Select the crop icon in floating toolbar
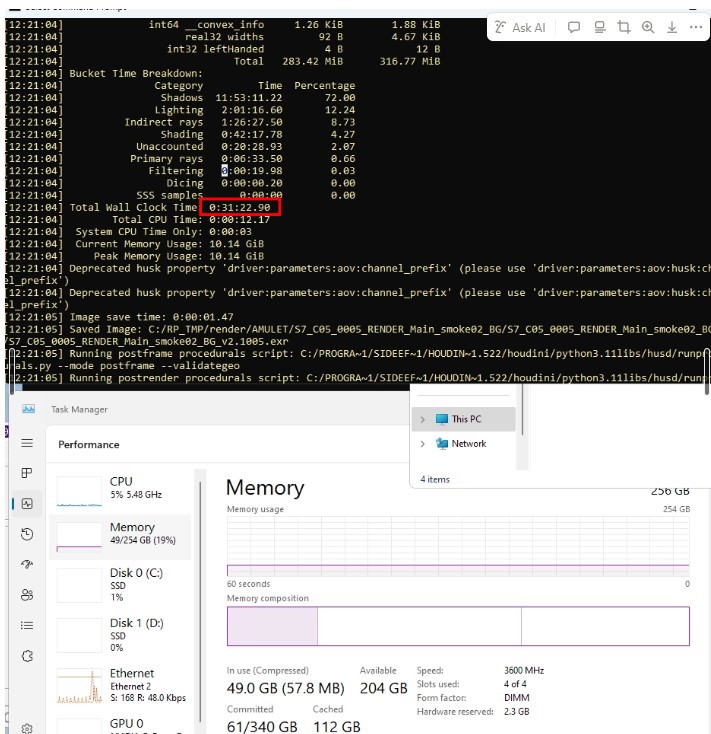The height and width of the screenshot is (734, 711). point(624,28)
